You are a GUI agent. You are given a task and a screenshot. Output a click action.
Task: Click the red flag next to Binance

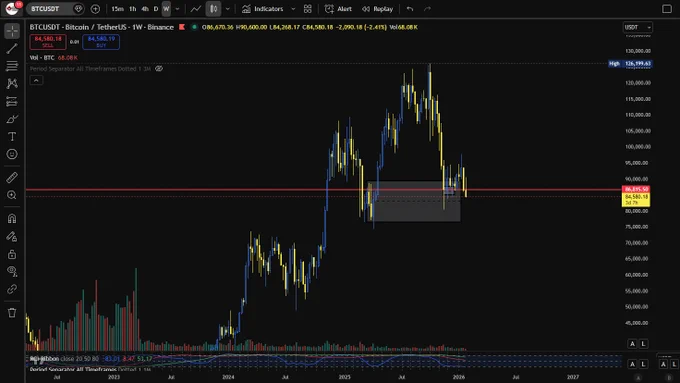pos(182,27)
